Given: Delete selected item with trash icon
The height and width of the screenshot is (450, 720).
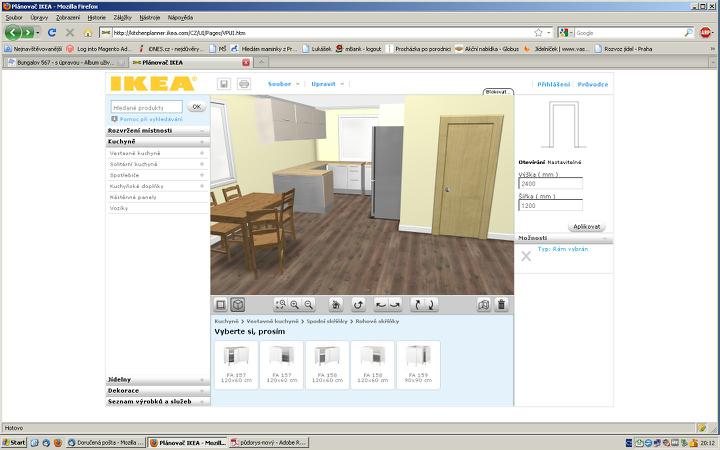Looking at the screenshot, I should coord(501,304).
